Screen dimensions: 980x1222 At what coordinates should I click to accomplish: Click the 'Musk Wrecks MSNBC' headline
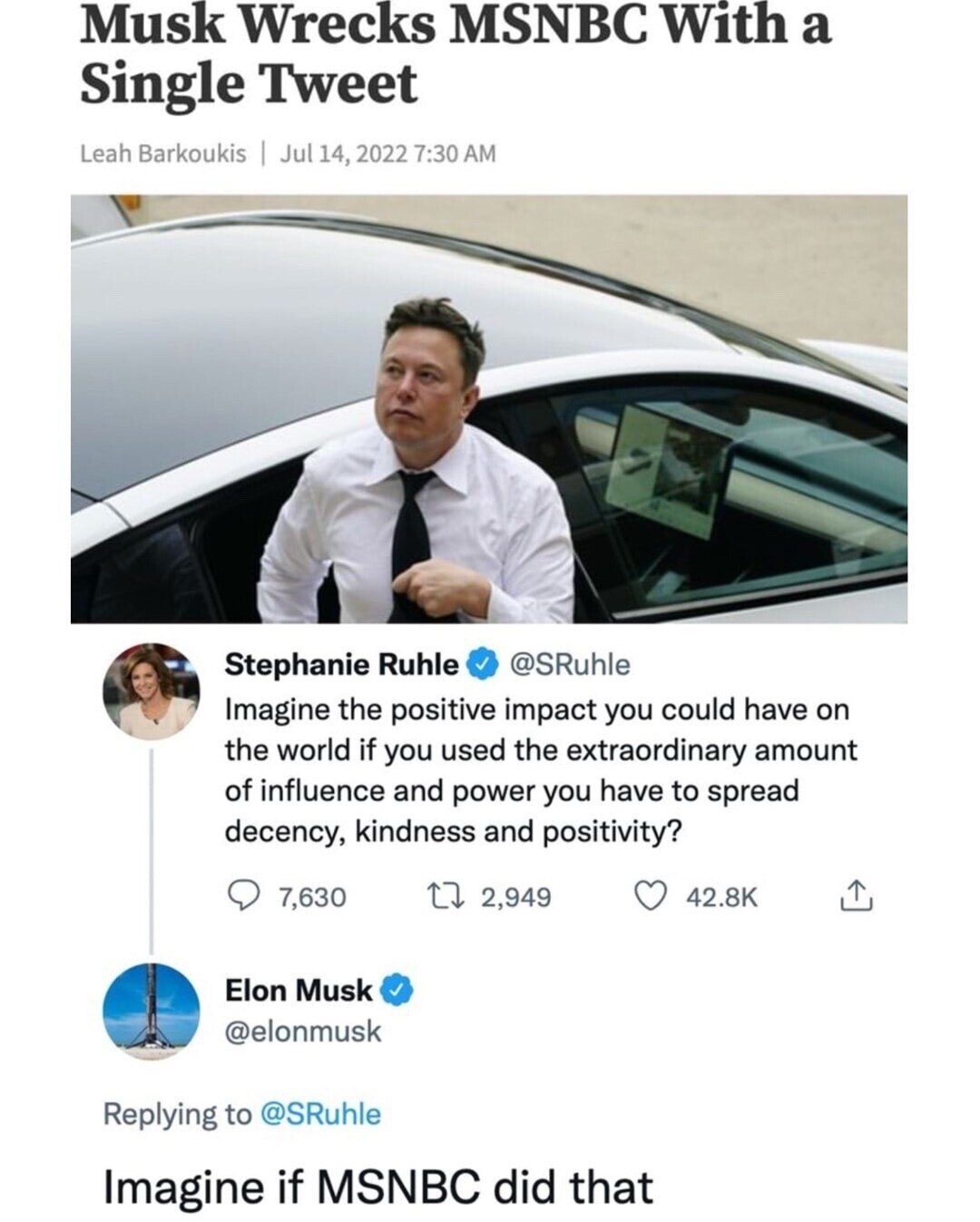coord(454,54)
